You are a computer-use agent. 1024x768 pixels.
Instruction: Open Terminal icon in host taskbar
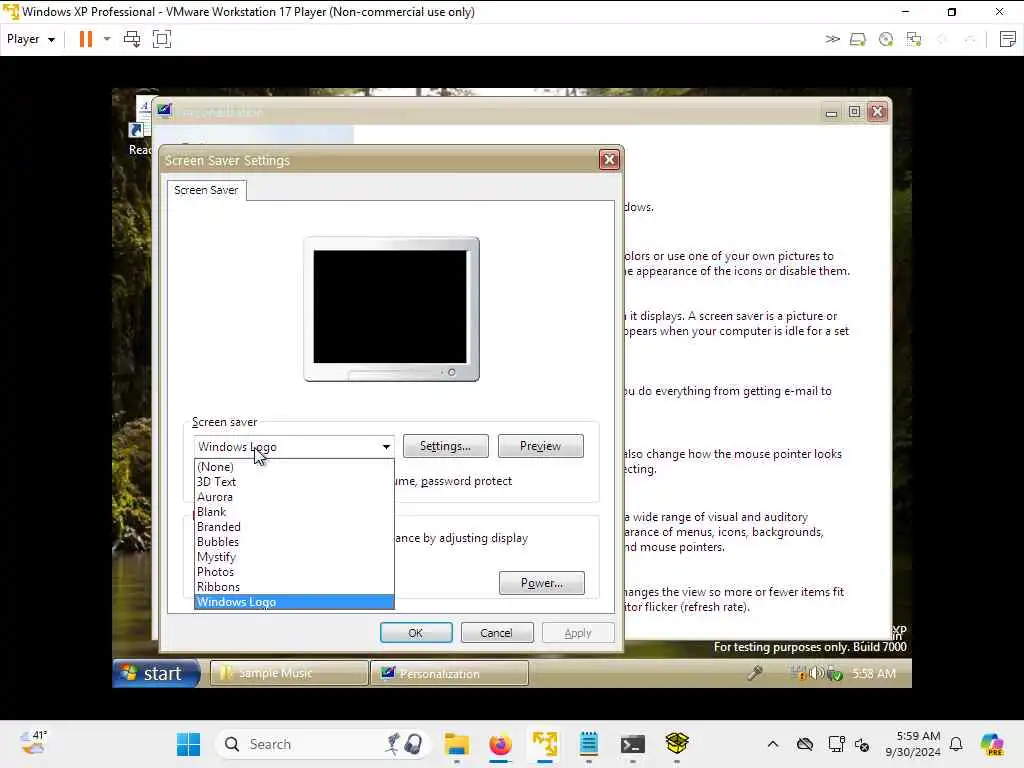[x=633, y=744]
